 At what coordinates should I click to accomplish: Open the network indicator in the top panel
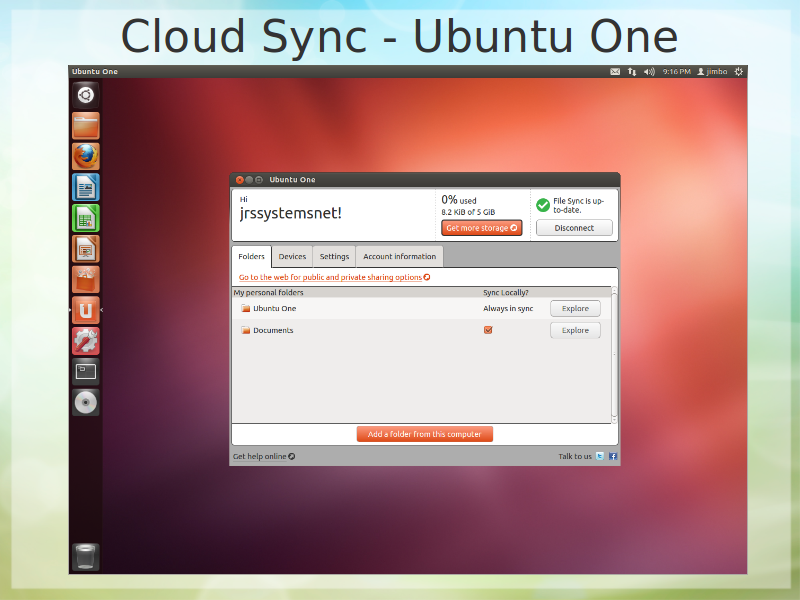coord(632,72)
